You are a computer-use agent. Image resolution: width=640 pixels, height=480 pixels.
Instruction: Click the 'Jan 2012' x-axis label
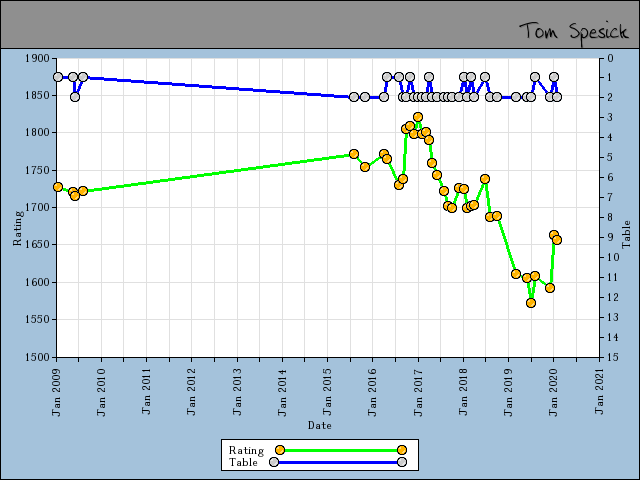coord(191,392)
